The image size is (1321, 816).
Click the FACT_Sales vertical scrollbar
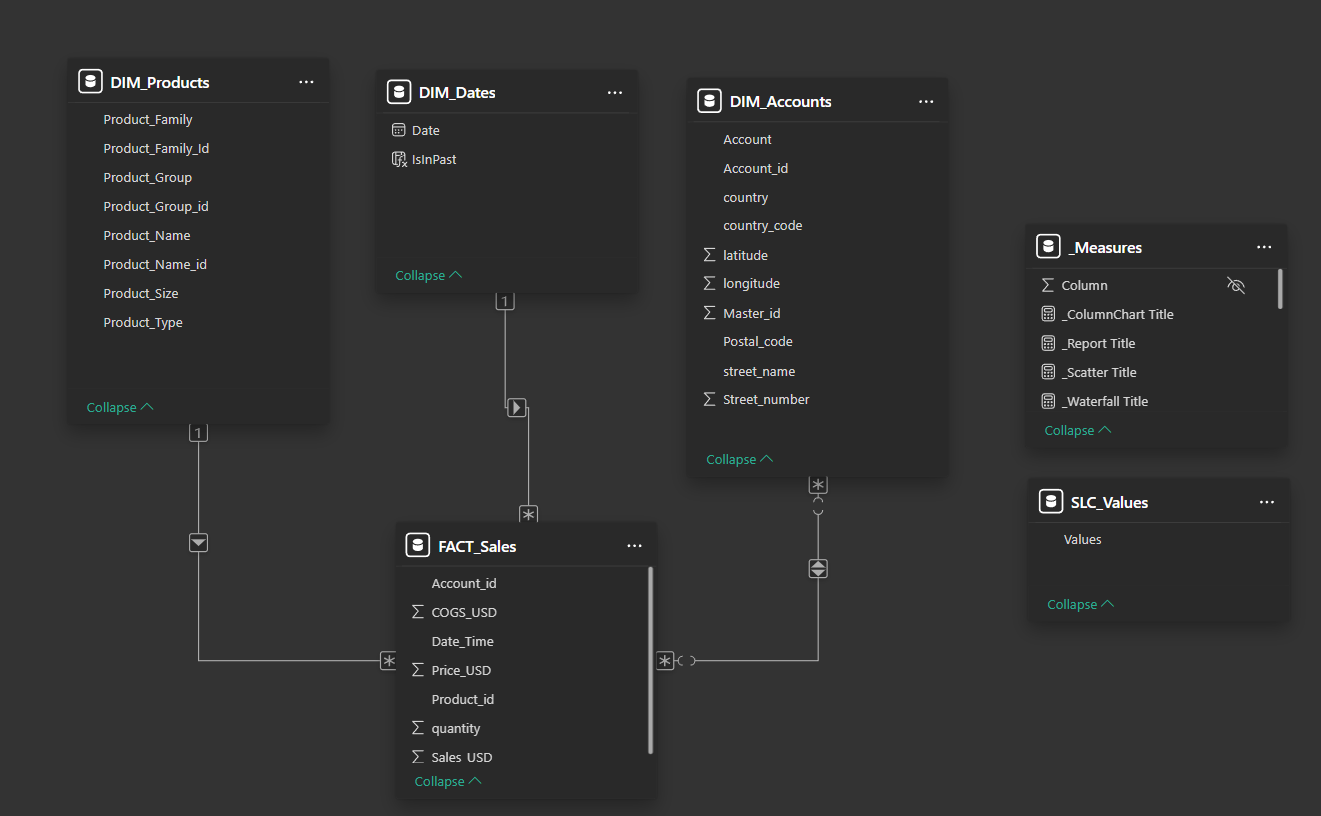(651, 660)
